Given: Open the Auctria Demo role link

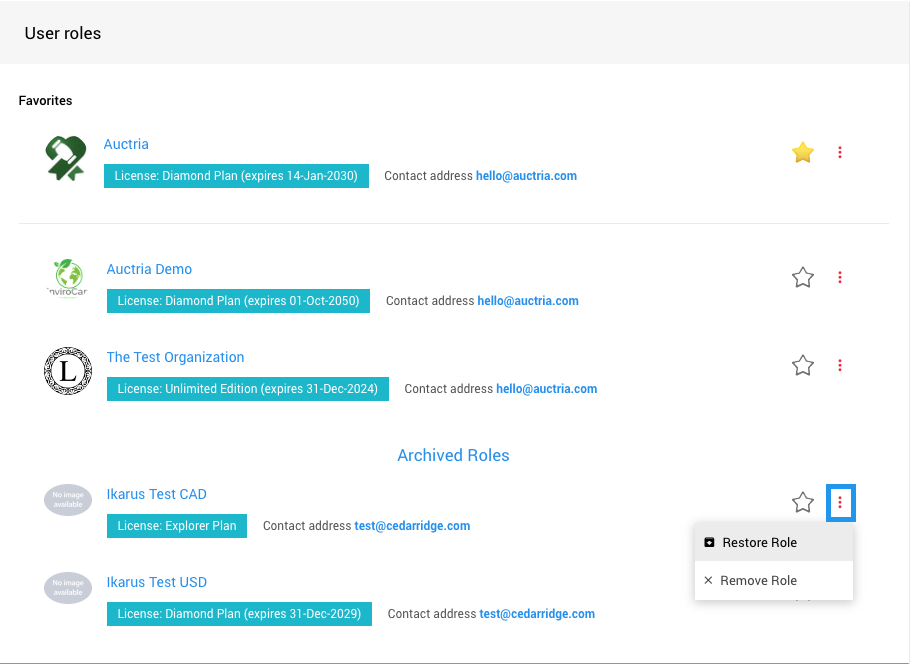Looking at the screenshot, I should tap(149, 269).
